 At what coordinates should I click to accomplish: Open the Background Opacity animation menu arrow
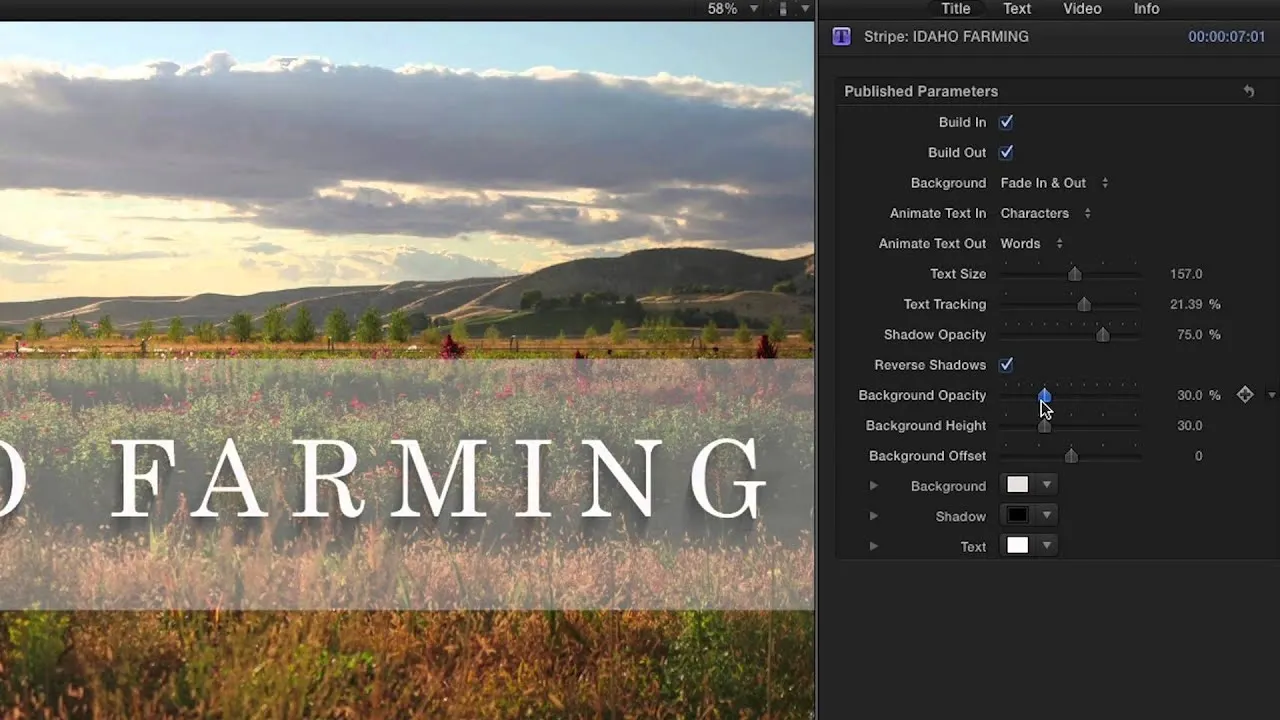(1271, 395)
